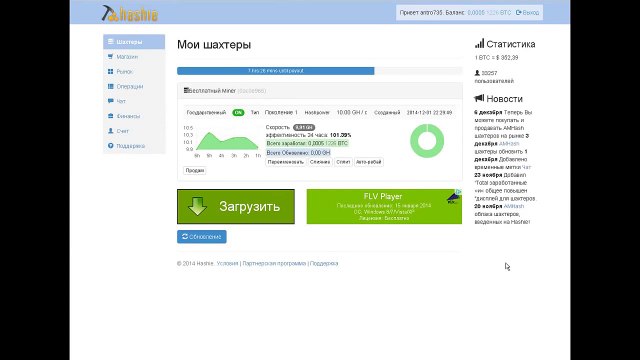Click the Продам button
Viewport: 640px width, 360px height.
point(195,171)
